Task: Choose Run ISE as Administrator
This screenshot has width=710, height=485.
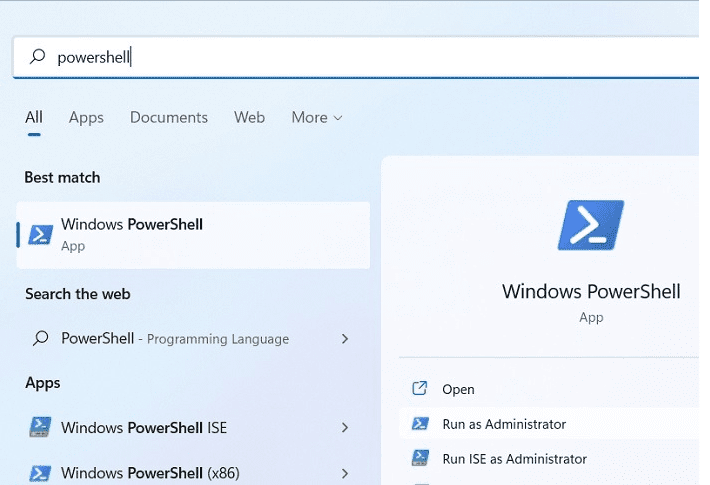Action: [549, 459]
